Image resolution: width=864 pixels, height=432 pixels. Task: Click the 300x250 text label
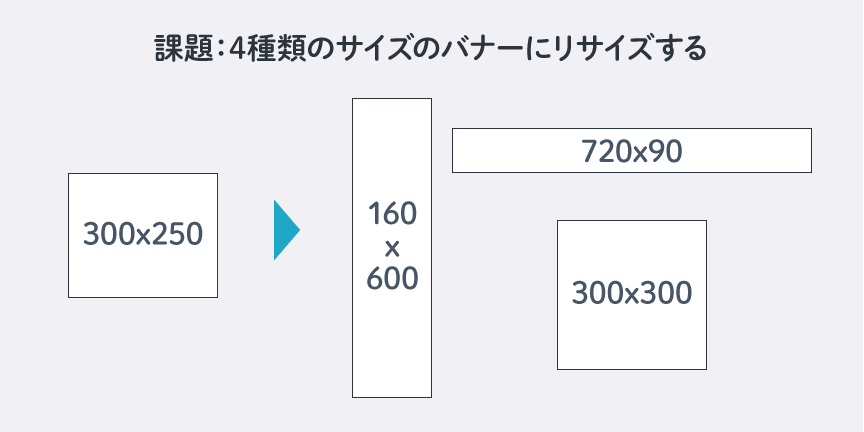point(143,235)
